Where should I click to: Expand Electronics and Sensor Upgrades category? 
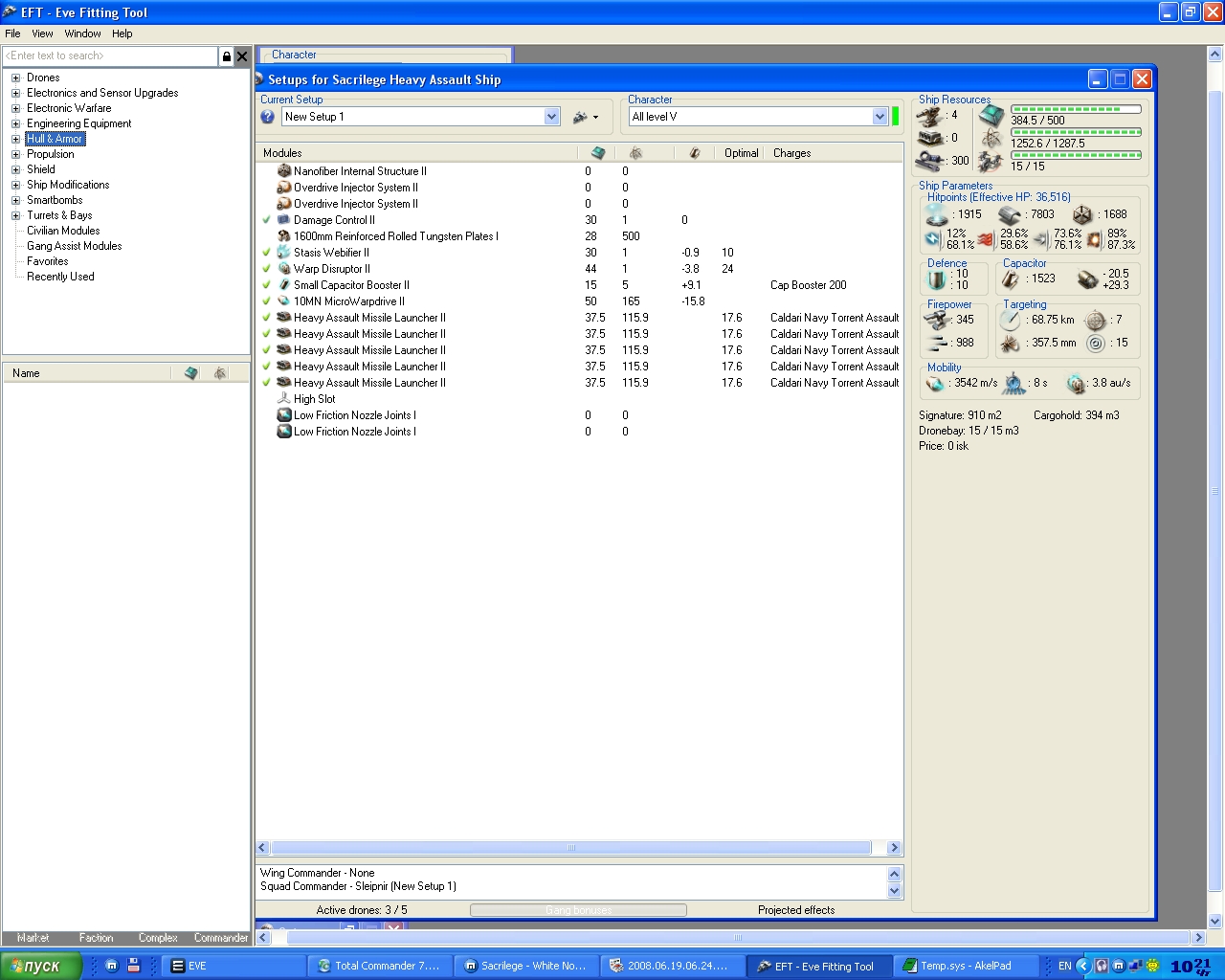(x=15, y=94)
